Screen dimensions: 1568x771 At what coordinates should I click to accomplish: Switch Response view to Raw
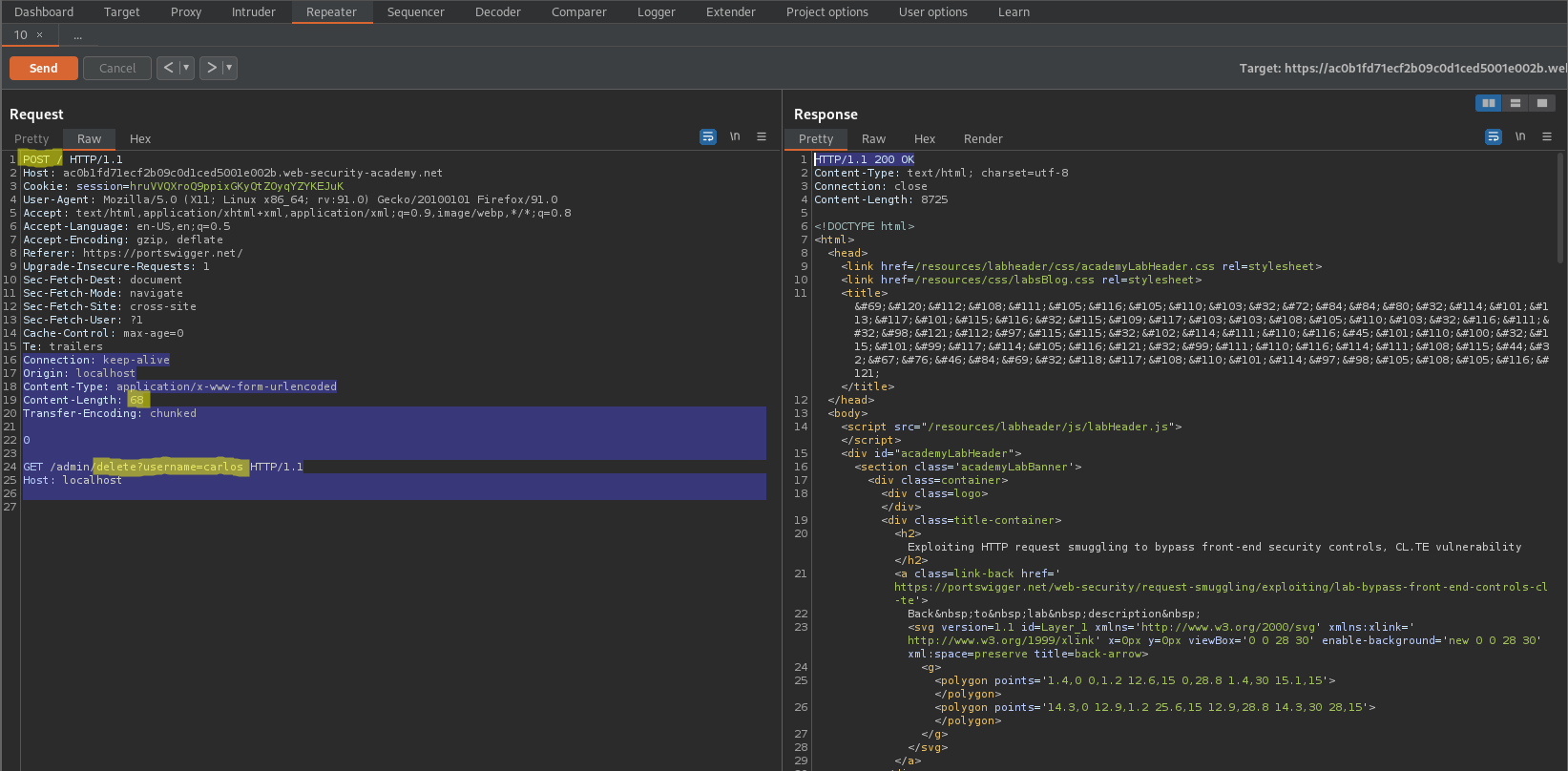[x=873, y=138]
